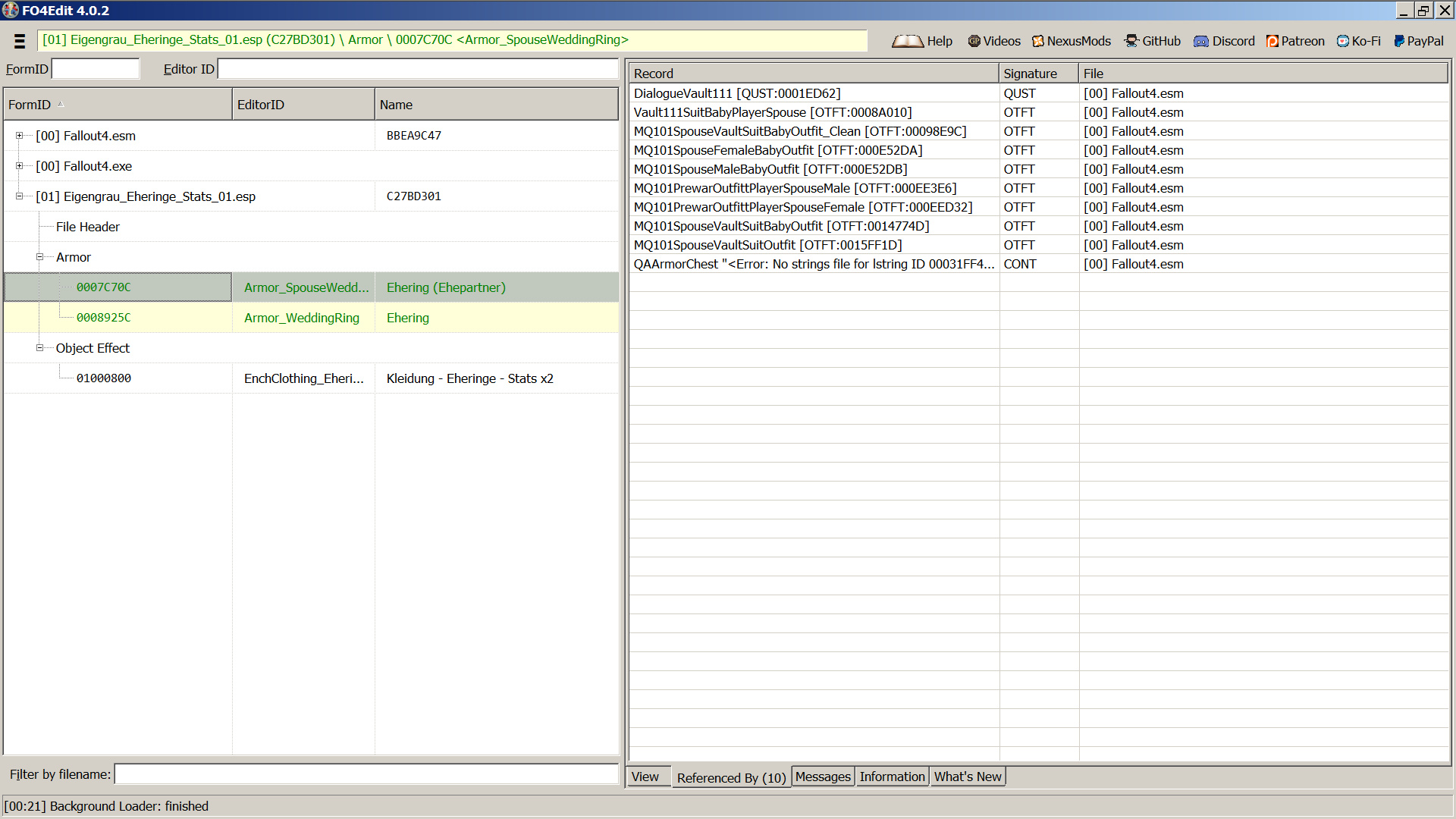This screenshot has height=819, width=1456.
Task: Collapse the Object Effect group
Action: [39, 348]
